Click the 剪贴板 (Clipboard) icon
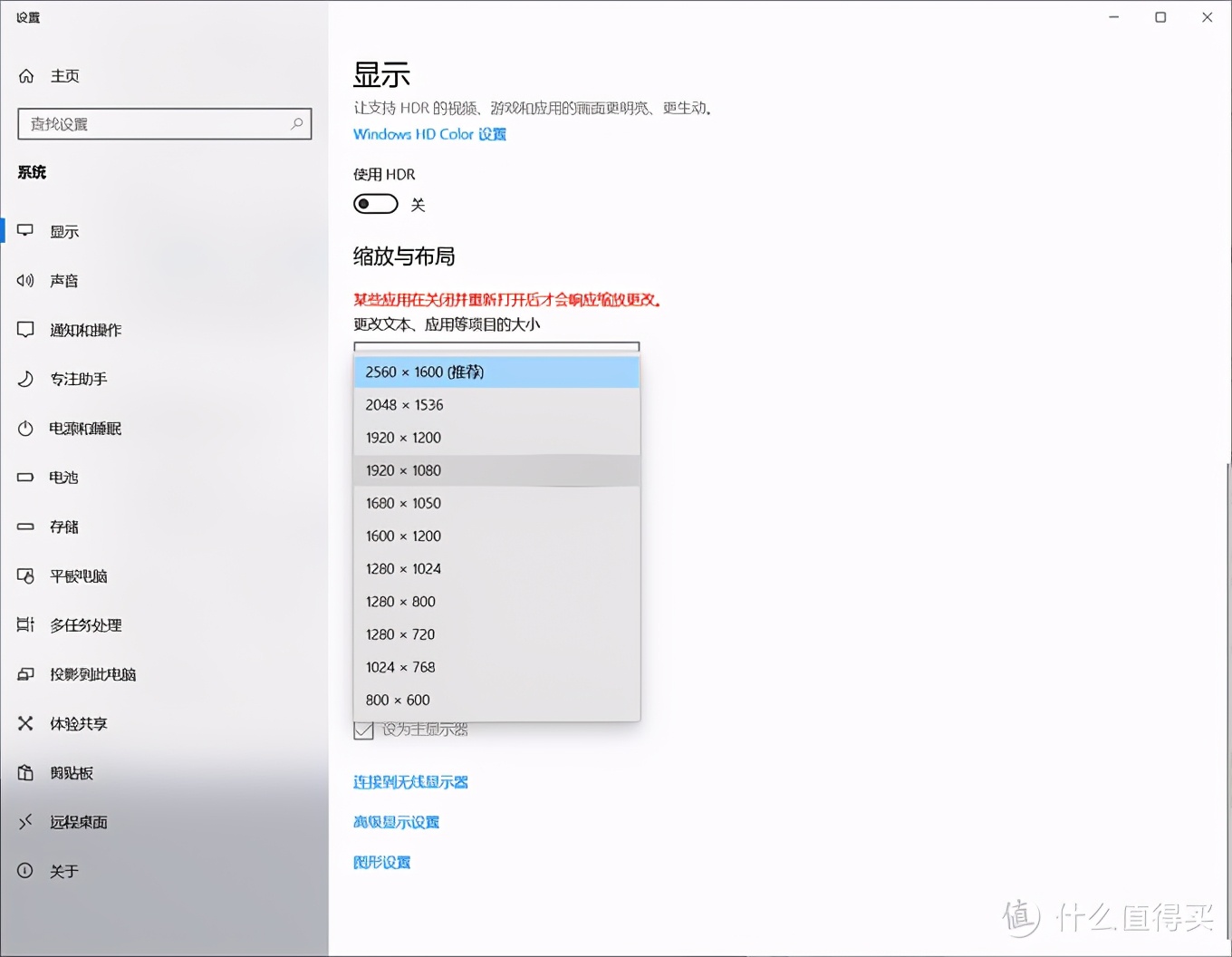This screenshot has width=1232, height=957. (x=25, y=772)
